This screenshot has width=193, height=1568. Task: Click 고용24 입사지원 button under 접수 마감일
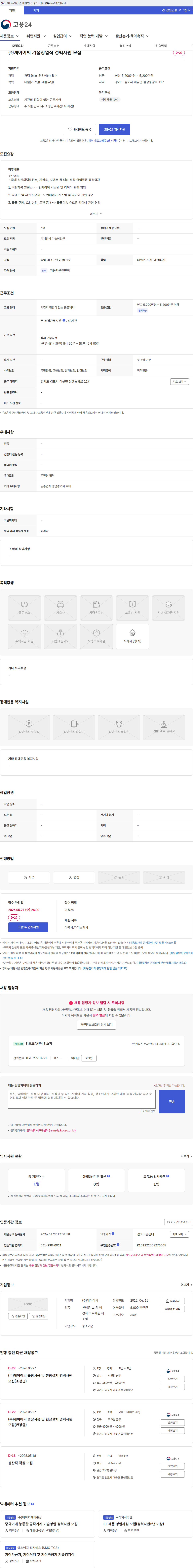point(28,927)
